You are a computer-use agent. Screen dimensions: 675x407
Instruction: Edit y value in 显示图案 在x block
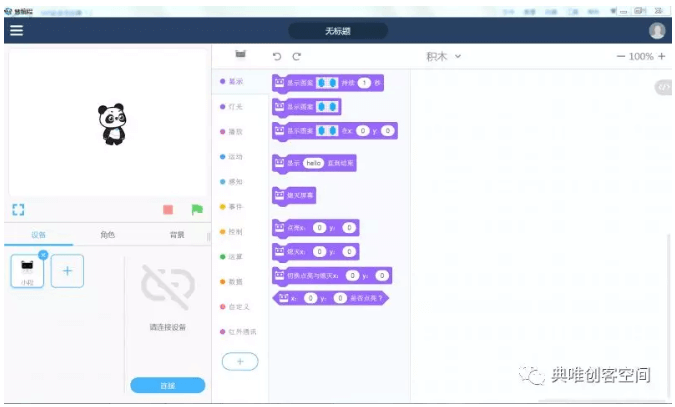pos(387,130)
